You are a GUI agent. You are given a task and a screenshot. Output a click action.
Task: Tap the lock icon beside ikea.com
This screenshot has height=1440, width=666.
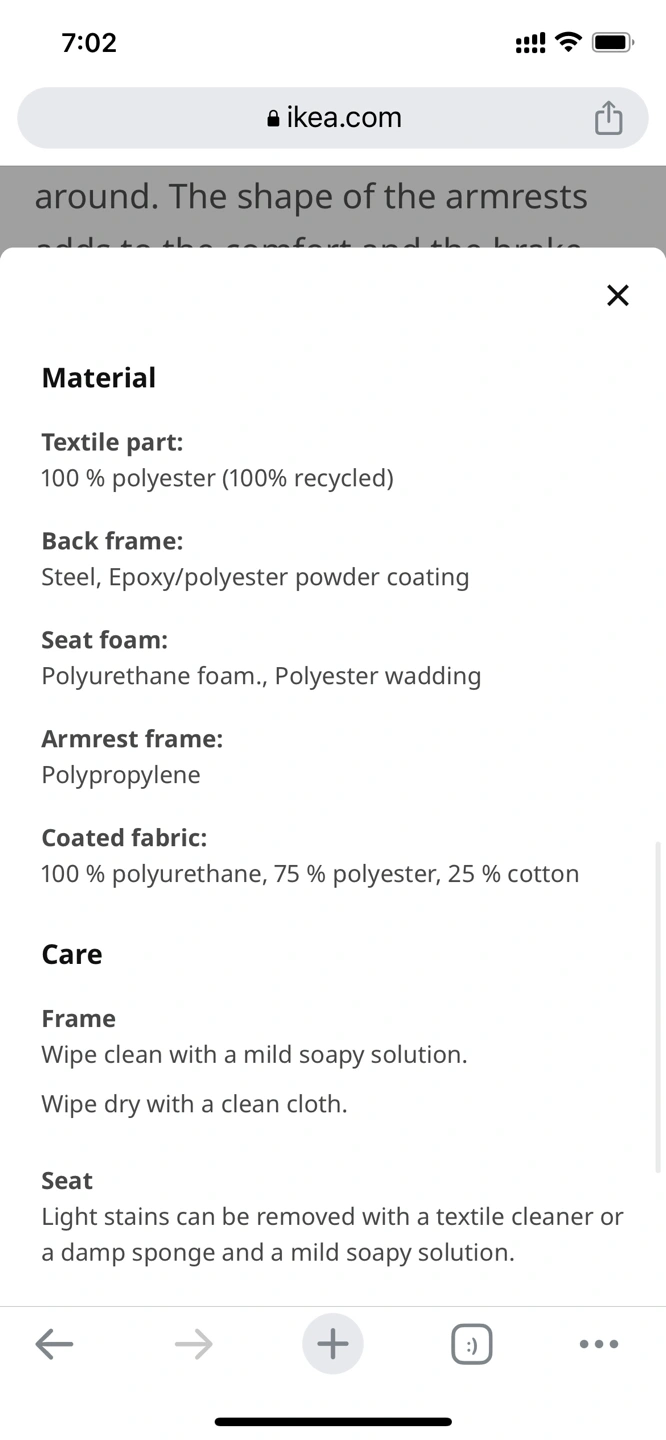(273, 119)
